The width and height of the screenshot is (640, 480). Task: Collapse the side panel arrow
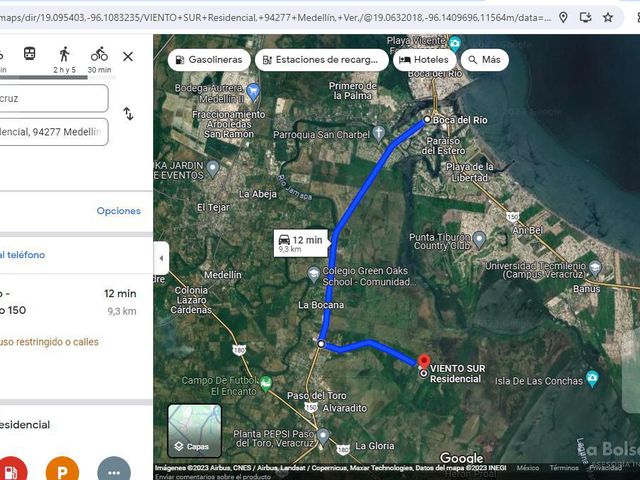161,258
